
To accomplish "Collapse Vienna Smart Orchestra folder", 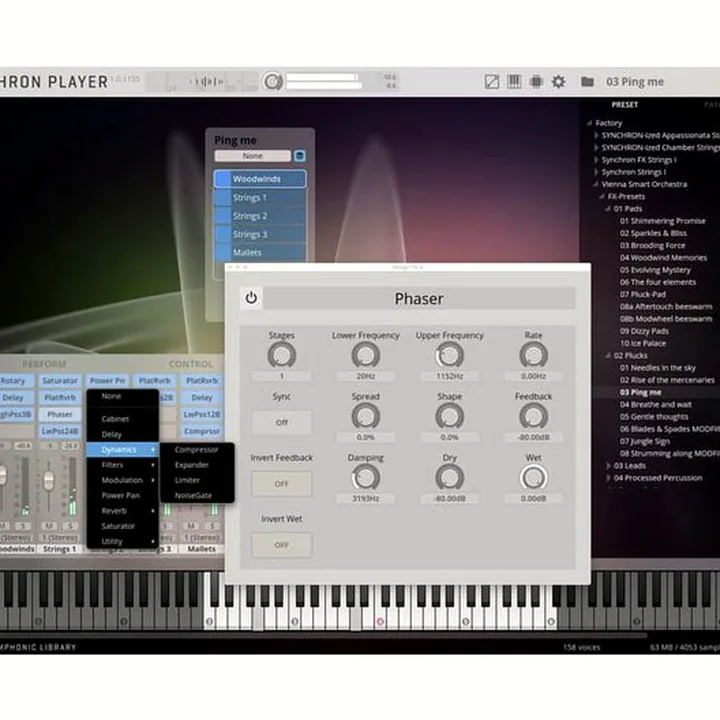I will (x=596, y=184).
